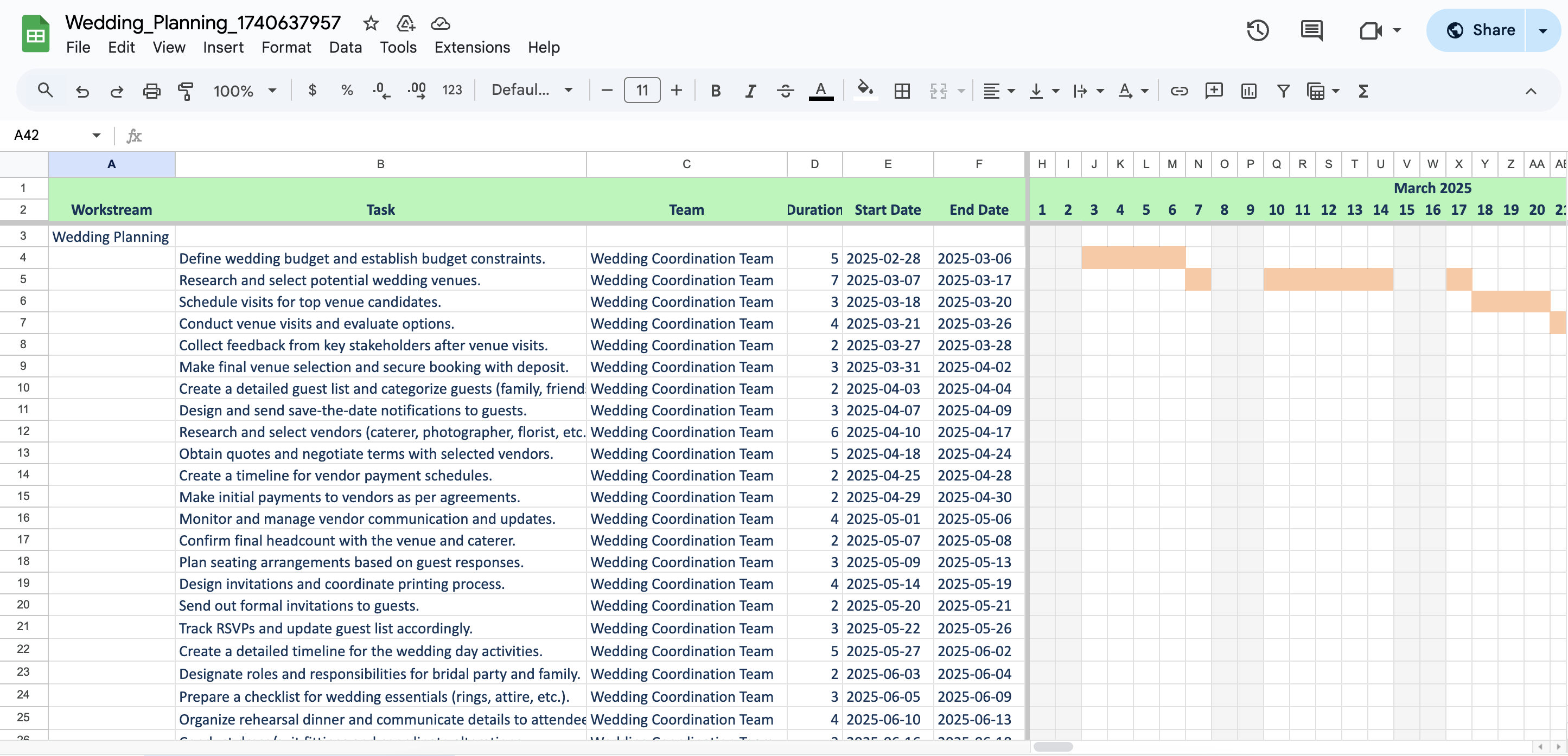Click the print icon
The width and height of the screenshot is (1568, 756).
coord(151,91)
